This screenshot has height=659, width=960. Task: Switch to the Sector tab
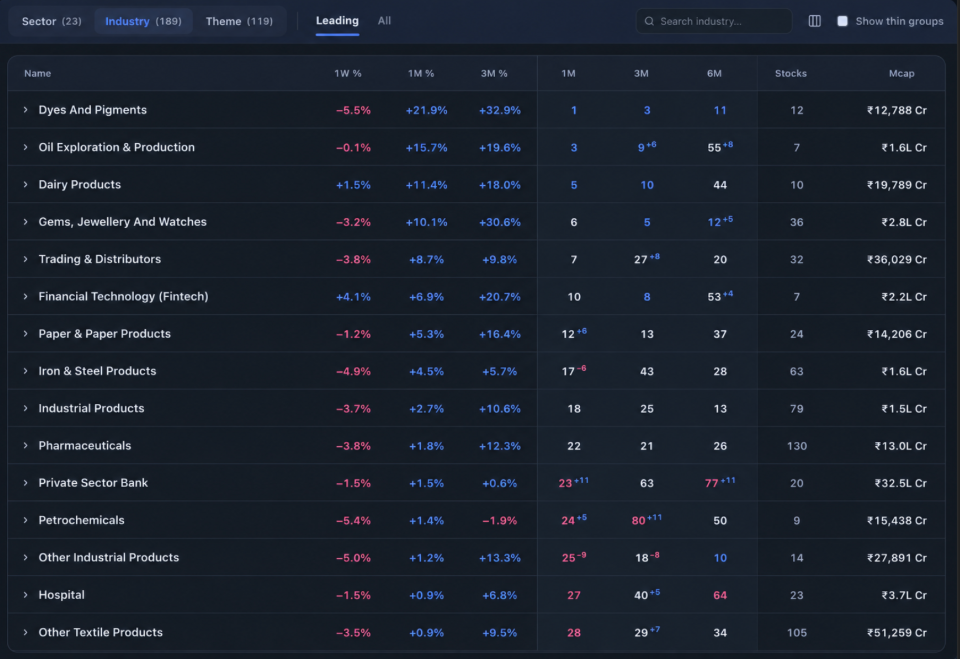coord(51,21)
